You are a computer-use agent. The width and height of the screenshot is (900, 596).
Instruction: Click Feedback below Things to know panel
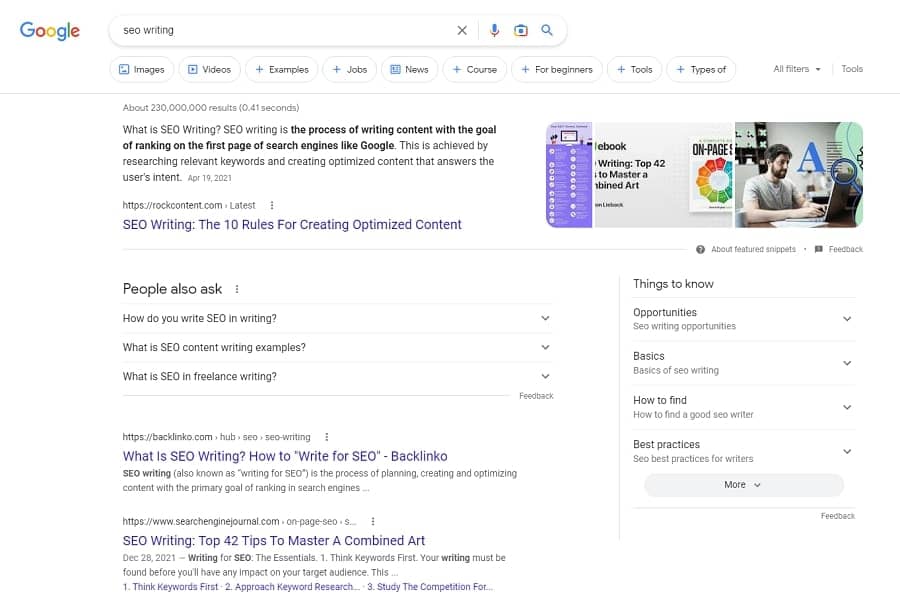coord(837,516)
